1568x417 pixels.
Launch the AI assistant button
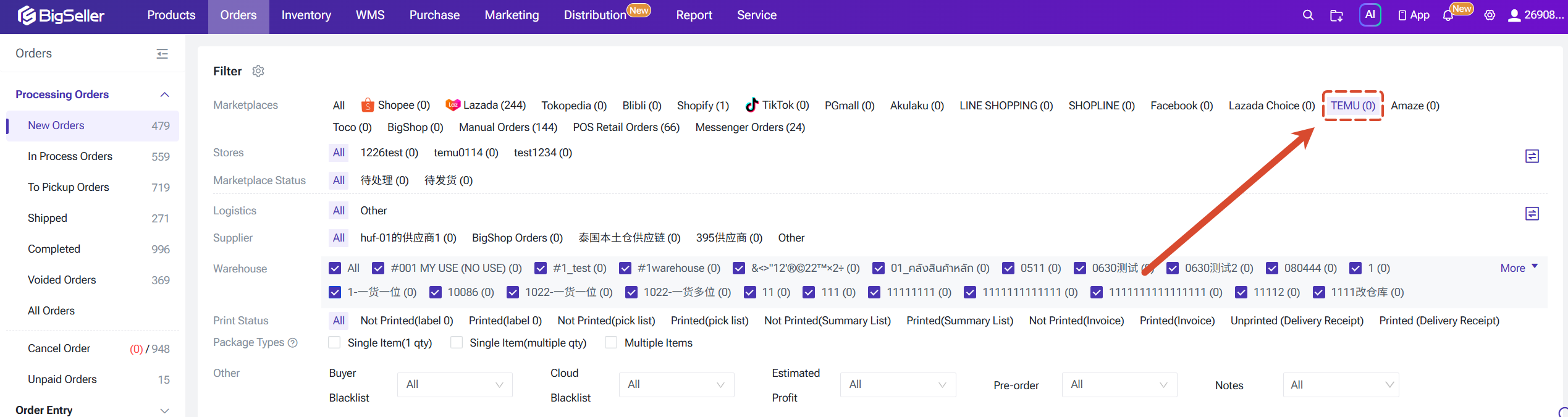click(x=1370, y=15)
